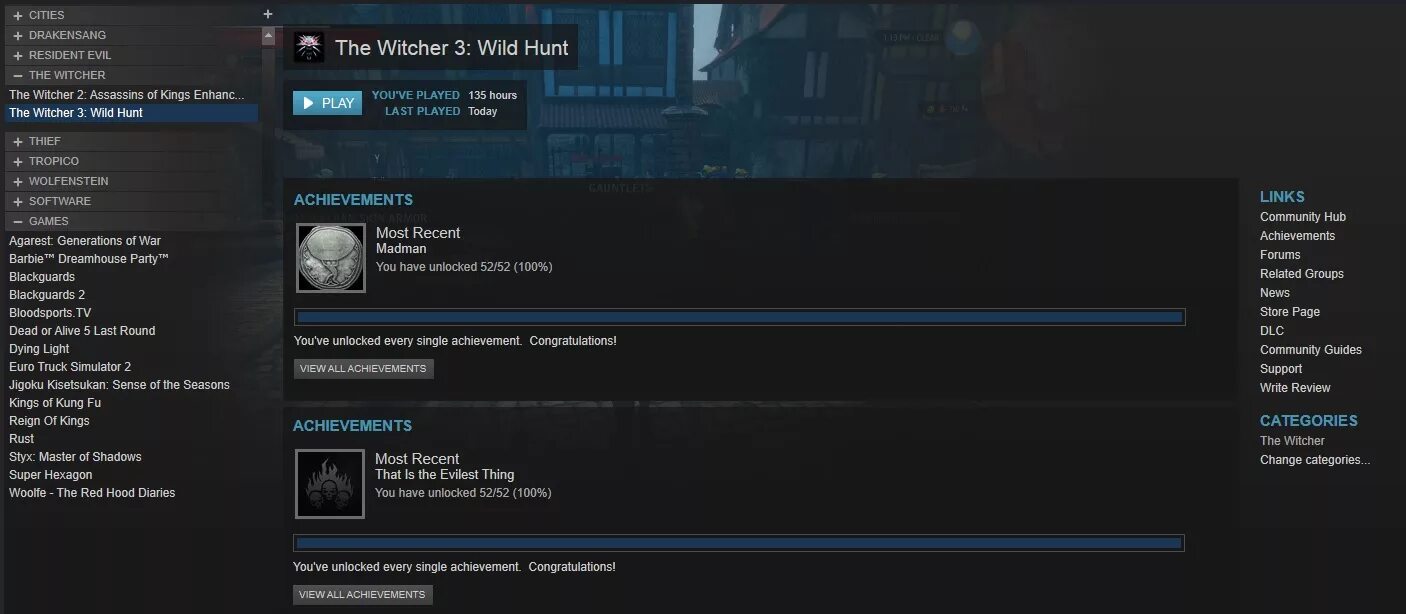Expand the DRAKENSANG category
The height and width of the screenshot is (614, 1406).
click(x=17, y=35)
